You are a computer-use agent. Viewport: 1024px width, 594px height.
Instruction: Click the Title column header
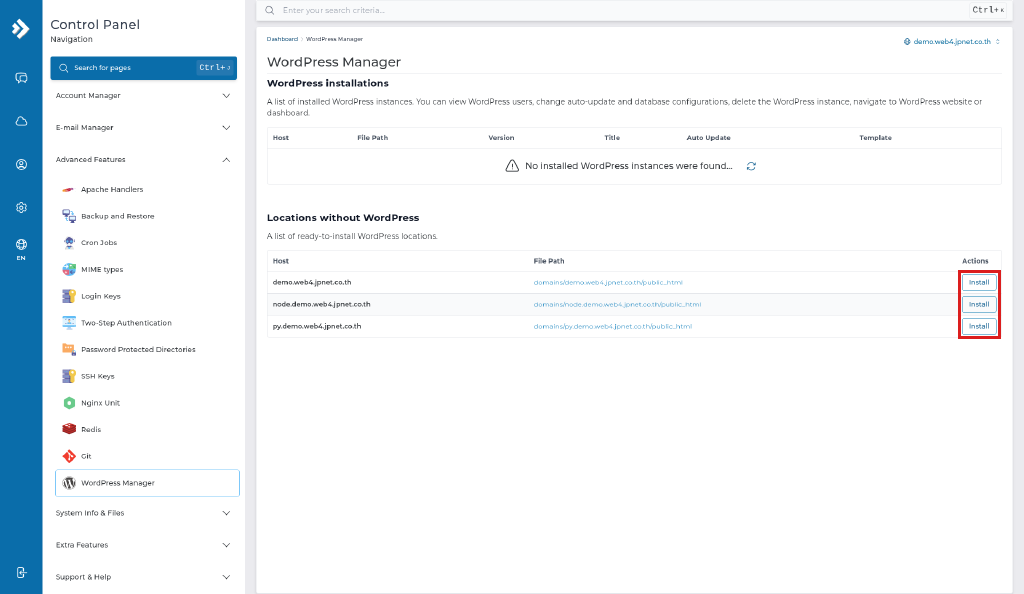(612, 138)
